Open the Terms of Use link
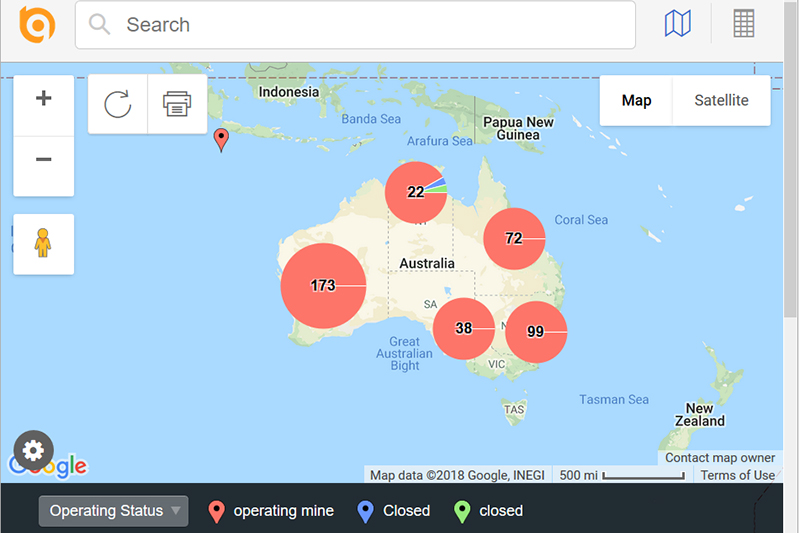800x533 pixels. pyautogui.click(x=737, y=475)
